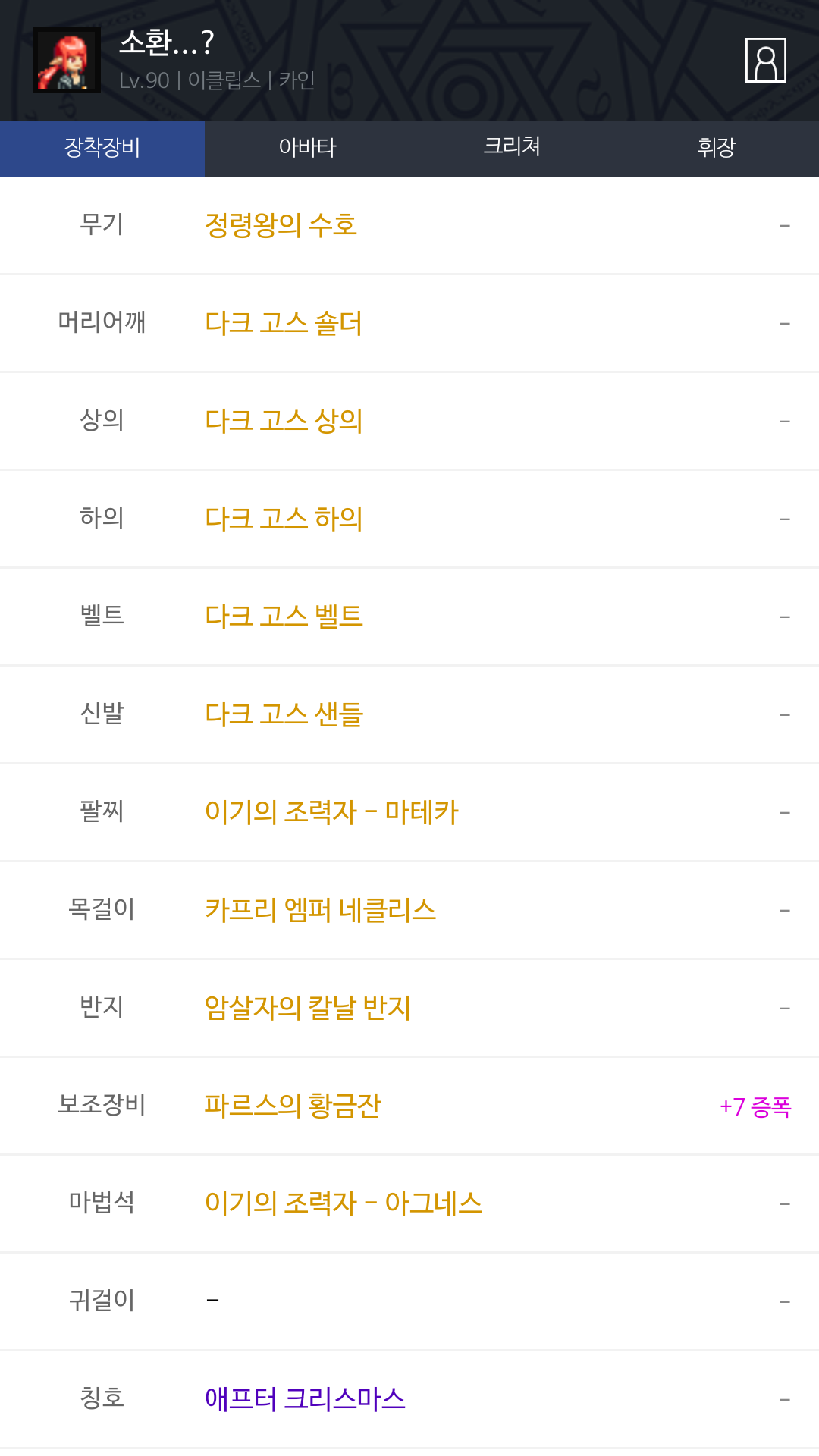This screenshot has height=1456, width=819.
Task: Tap the 다크 고스 벨트 item
Action: pyautogui.click(x=284, y=617)
